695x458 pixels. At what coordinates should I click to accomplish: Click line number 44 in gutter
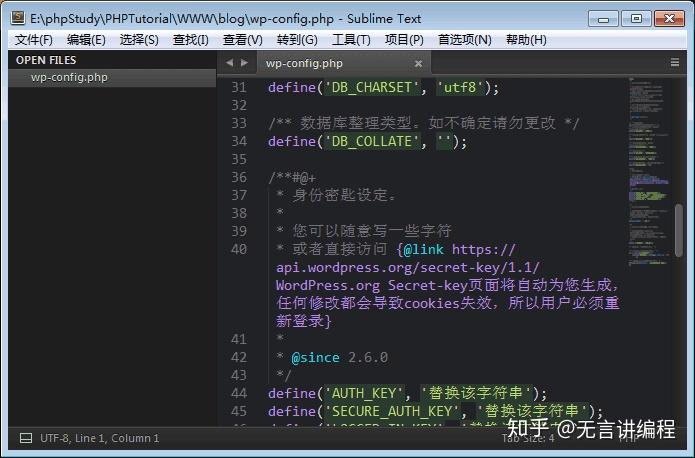pos(239,393)
